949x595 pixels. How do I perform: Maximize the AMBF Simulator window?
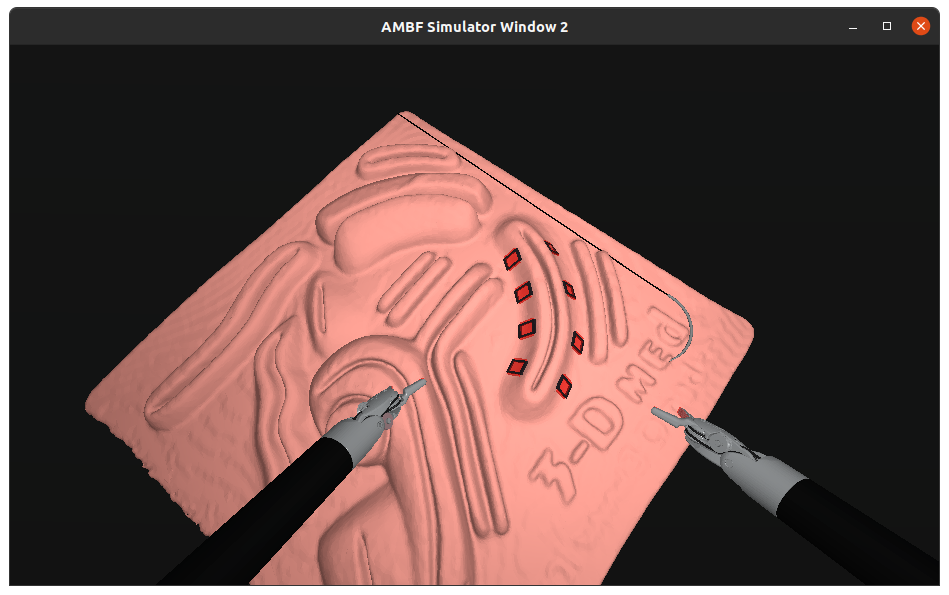pyautogui.click(x=886, y=27)
